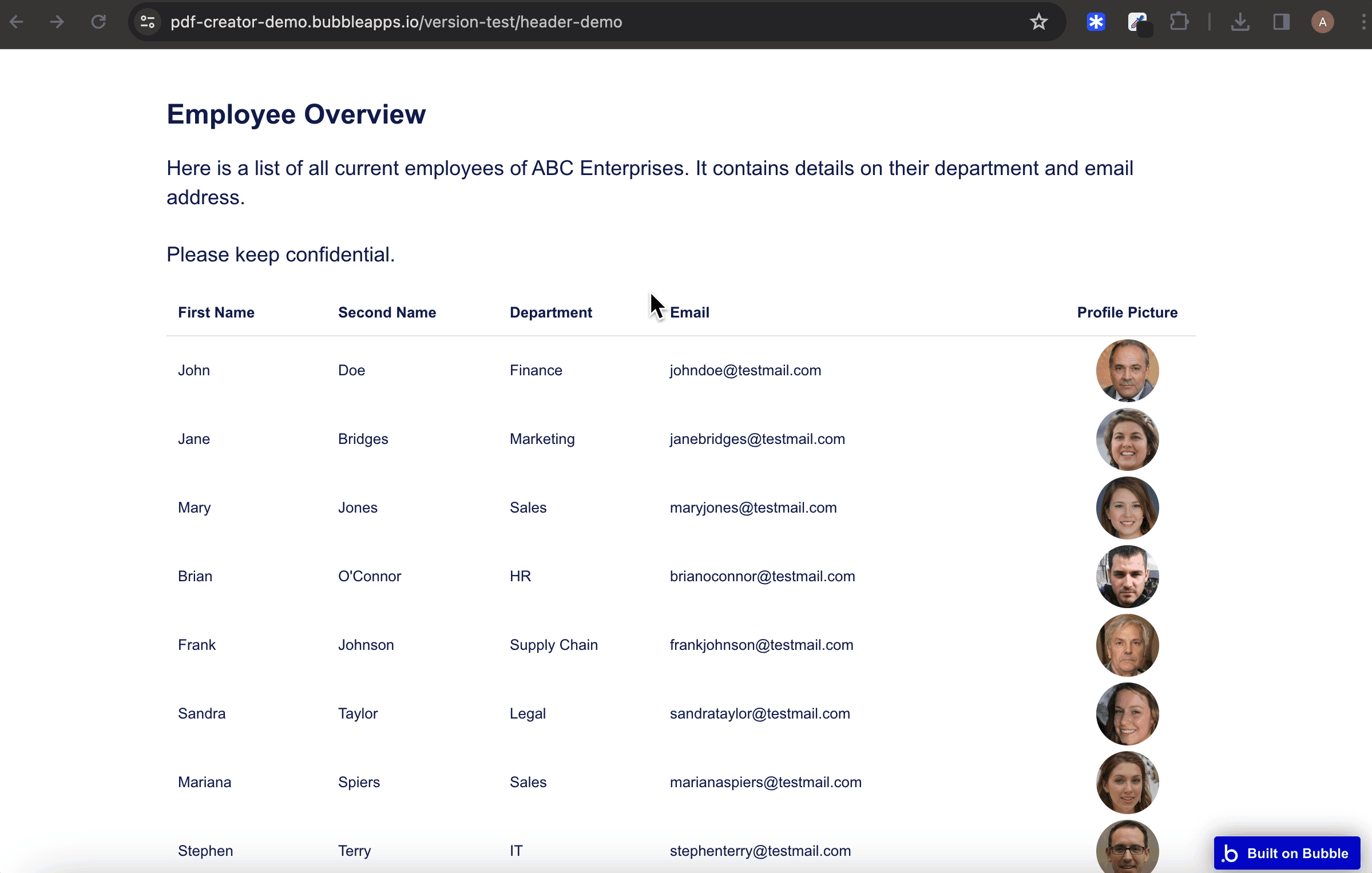Click the Built on Bubble badge
Screen dimensions: 1372x873
point(1287,853)
